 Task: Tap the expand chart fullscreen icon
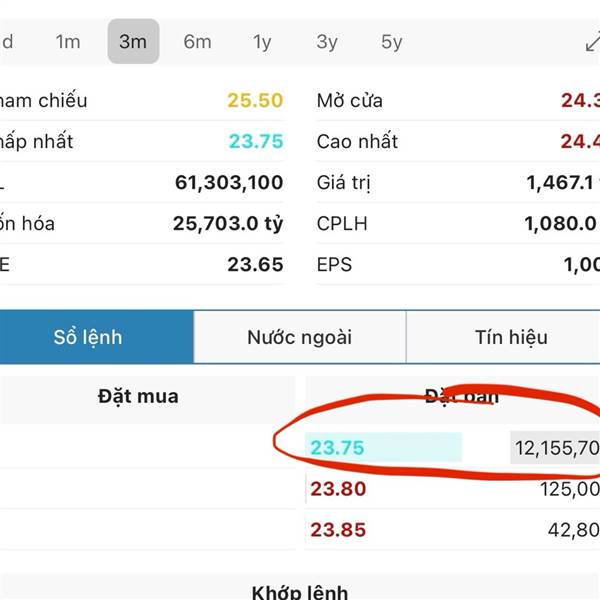[x=592, y=43]
